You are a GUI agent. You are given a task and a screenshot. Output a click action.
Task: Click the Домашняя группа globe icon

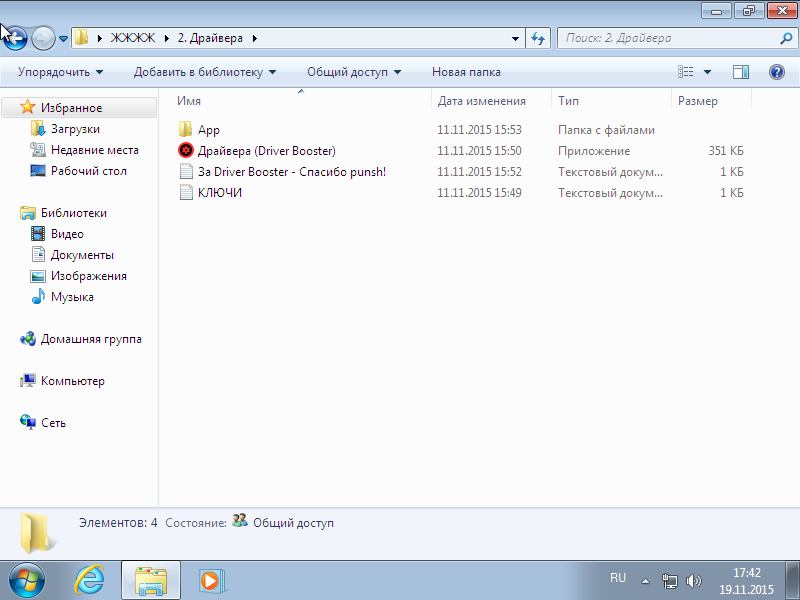[x=28, y=338]
